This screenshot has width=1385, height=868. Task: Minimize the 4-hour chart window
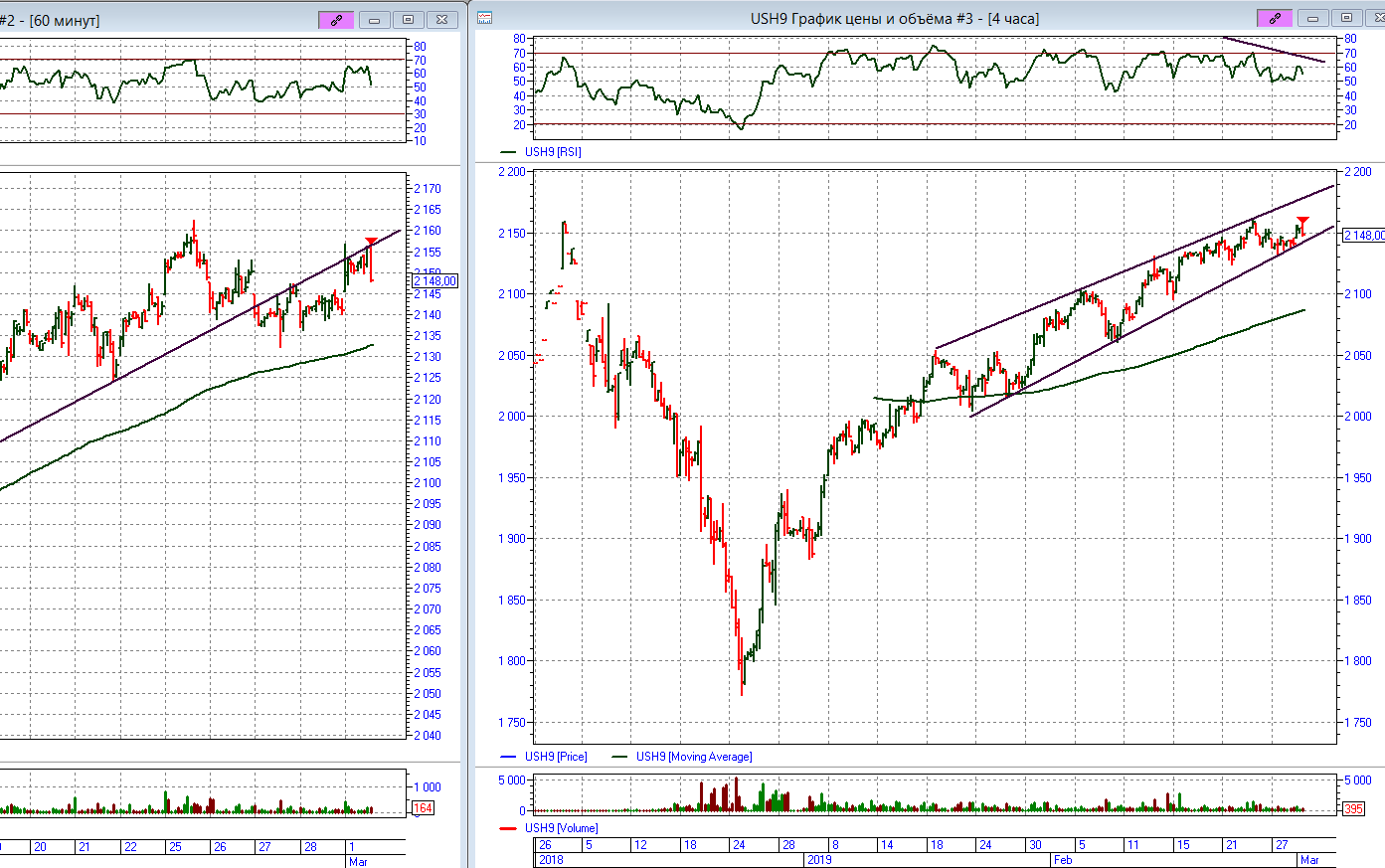pyautogui.click(x=1312, y=18)
